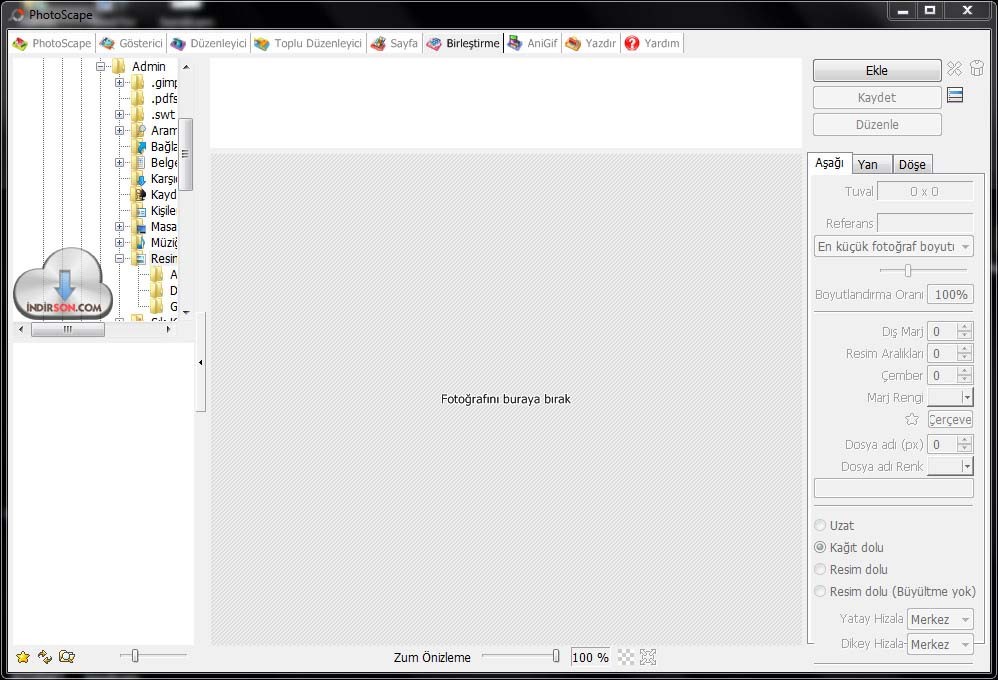The width and height of the screenshot is (998, 680).
Task: Collapse the folder panel with the left arrow
Action: pyautogui.click(x=200, y=362)
